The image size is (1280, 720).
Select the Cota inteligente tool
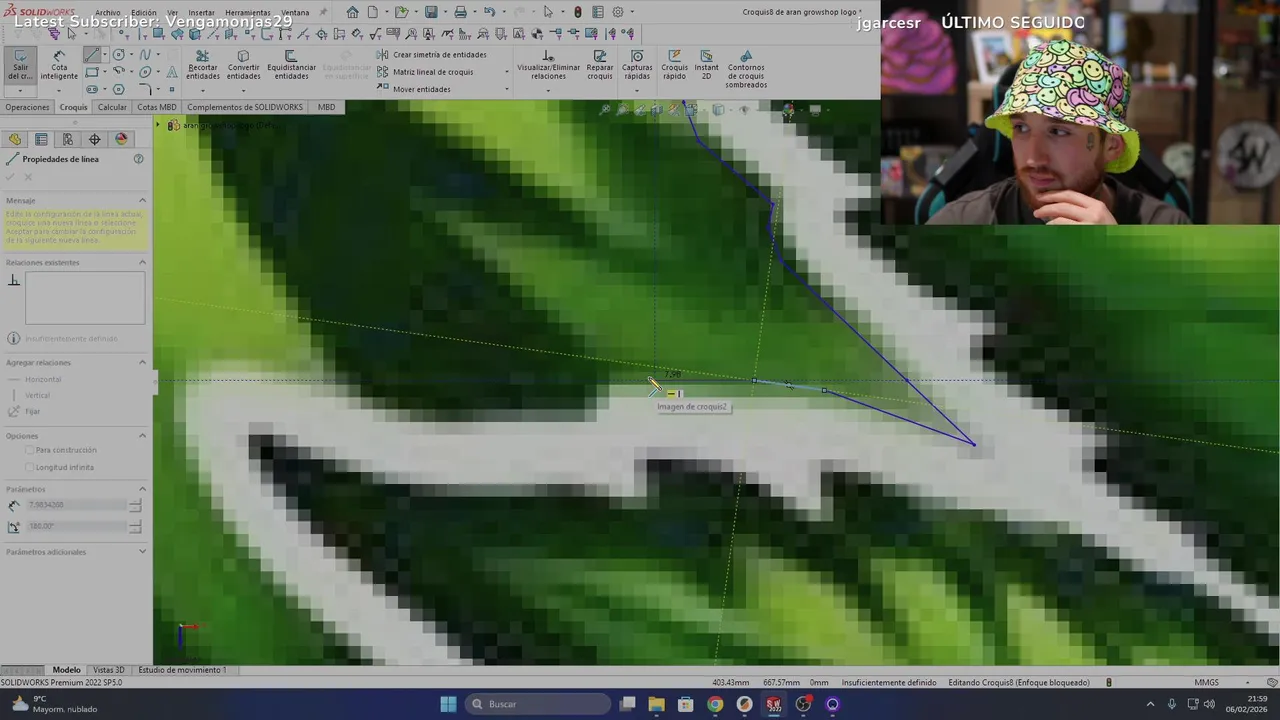[59, 66]
